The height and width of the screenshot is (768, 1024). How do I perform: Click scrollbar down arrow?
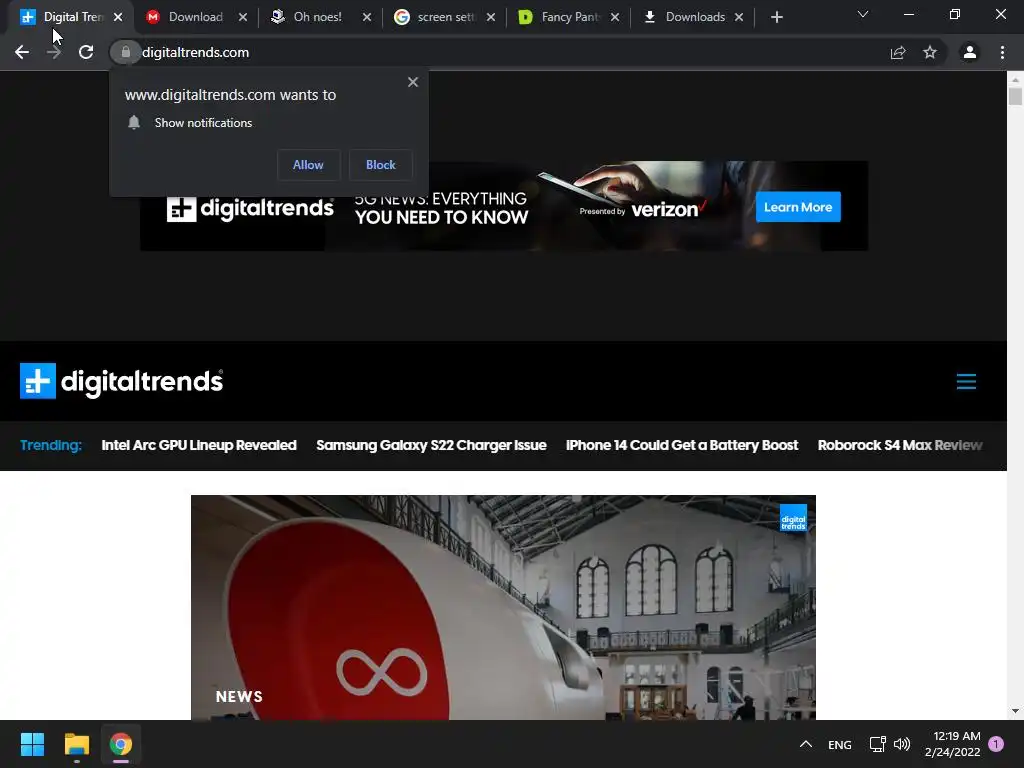[x=1015, y=711]
